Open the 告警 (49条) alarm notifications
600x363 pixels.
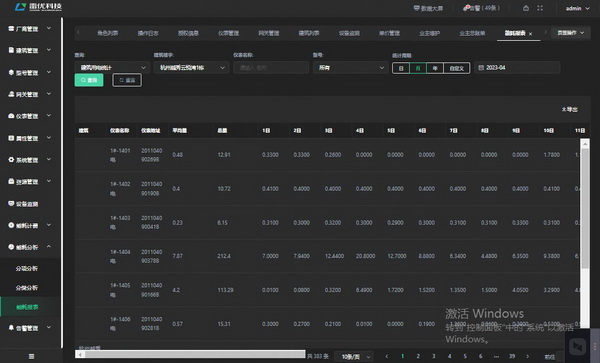(x=481, y=8)
